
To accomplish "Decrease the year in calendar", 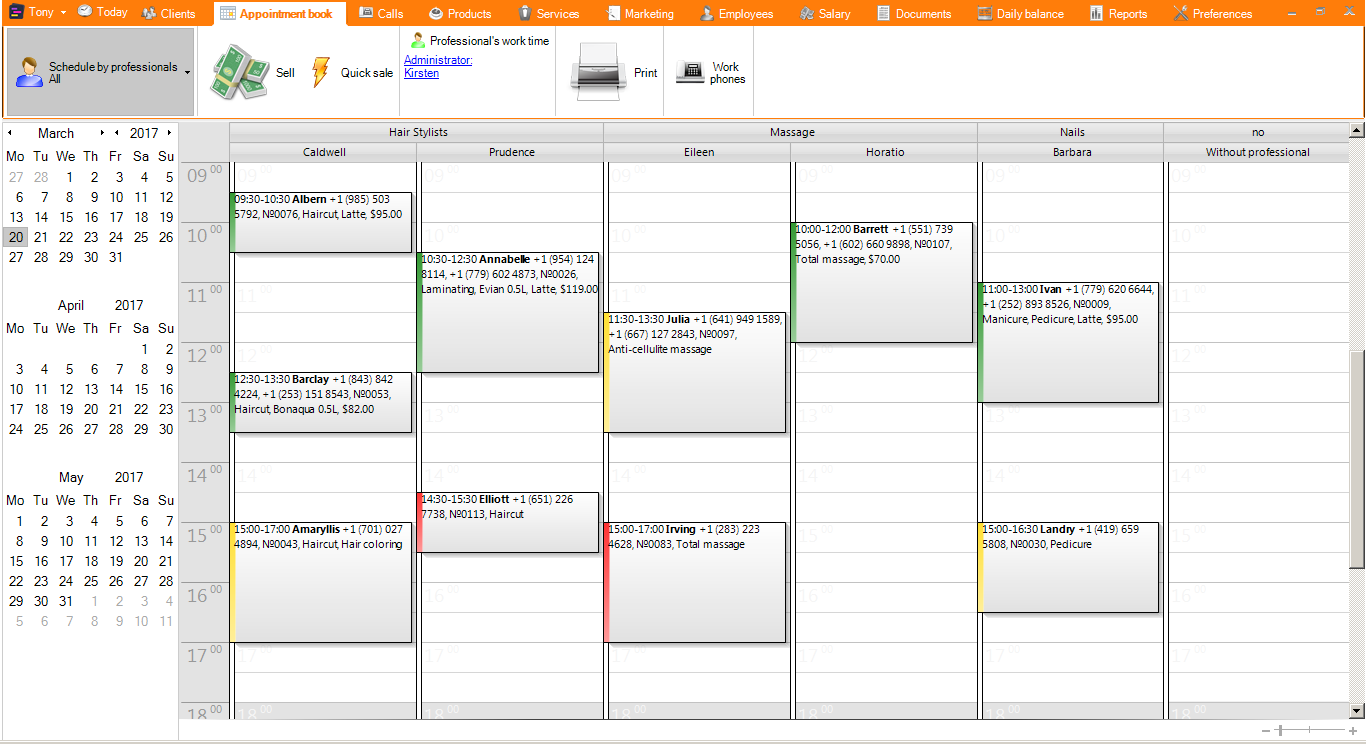I will (x=117, y=133).
